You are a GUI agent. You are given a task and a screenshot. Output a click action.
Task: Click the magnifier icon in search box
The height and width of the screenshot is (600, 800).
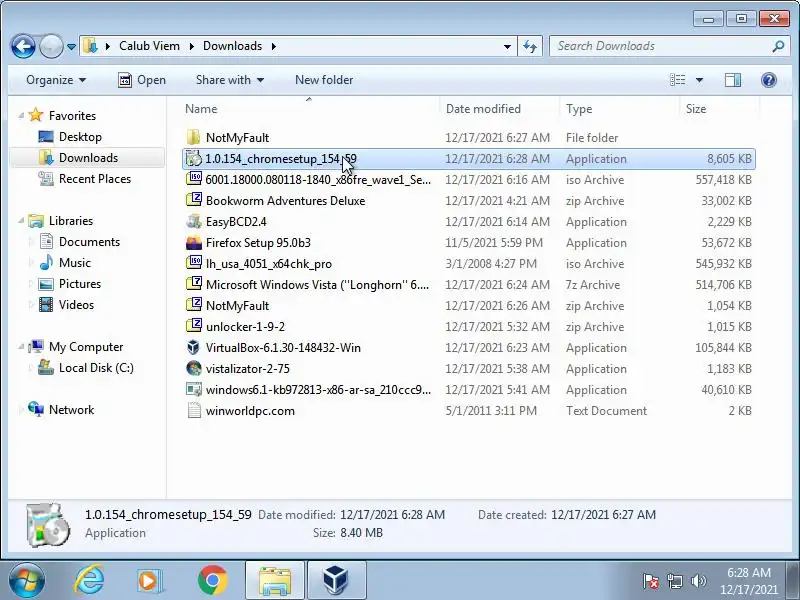click(x=778, y=46)
